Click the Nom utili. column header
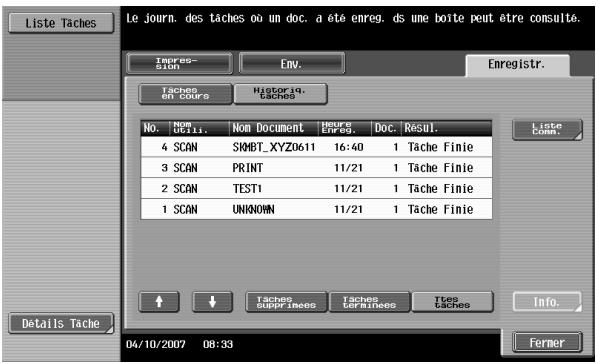This screenshot has width=598, height=364. click(199, 128)
